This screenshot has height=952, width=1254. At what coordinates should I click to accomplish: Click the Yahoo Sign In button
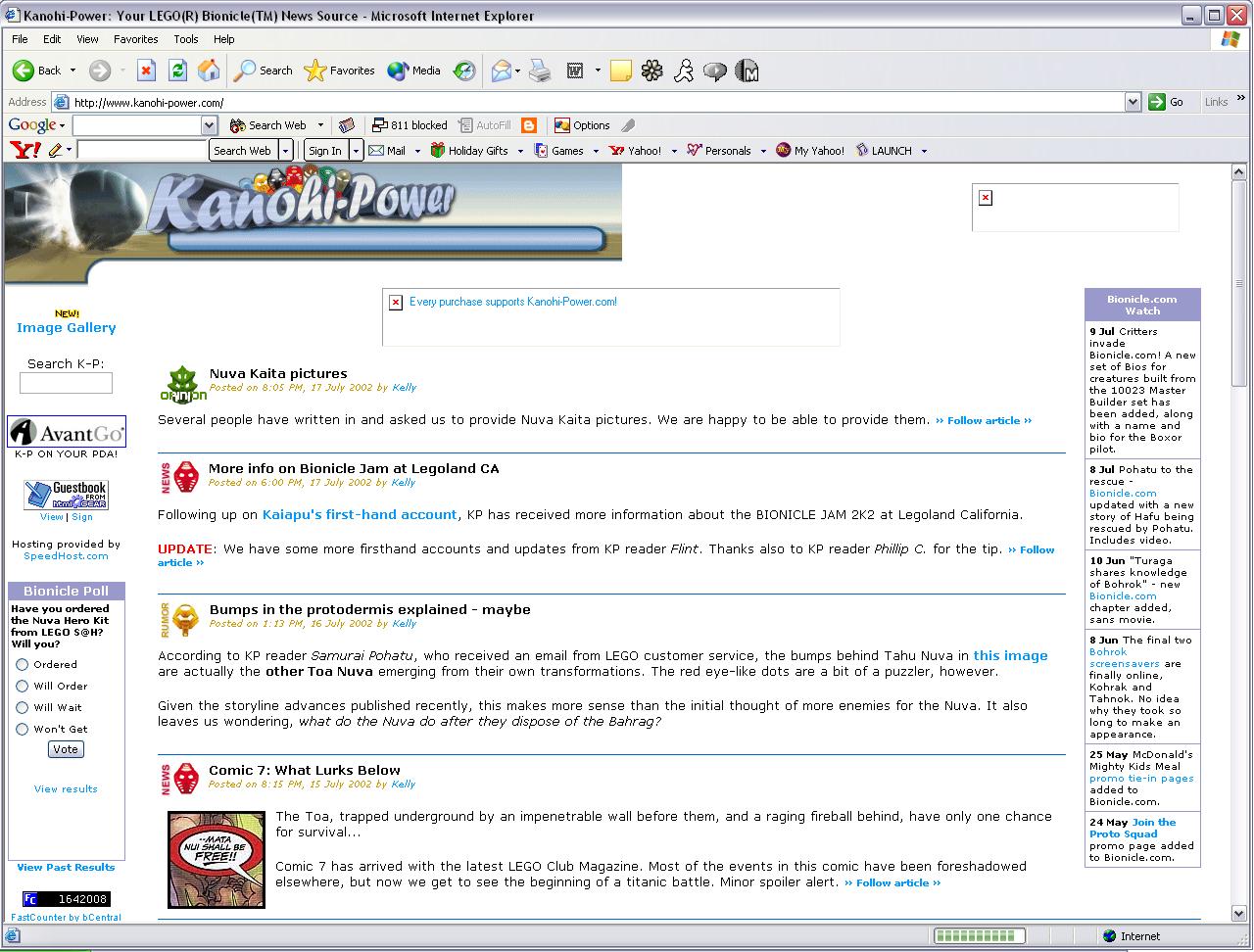coord(325,151)
